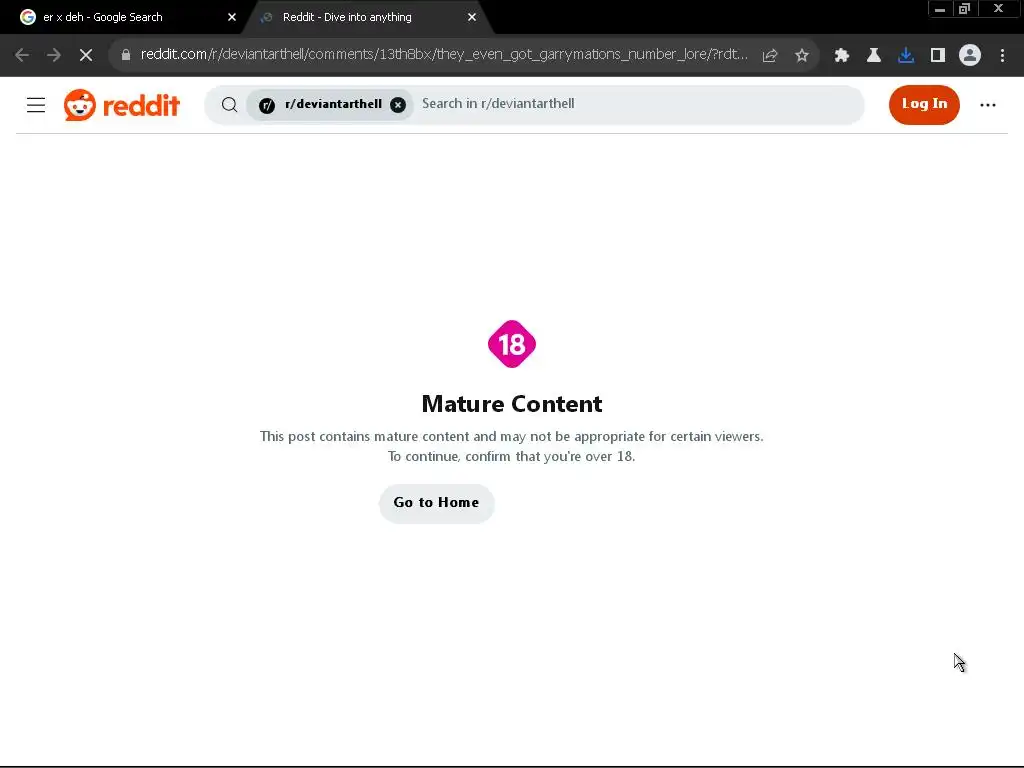Toggle the Chrome side panel
The height and width of the screenshot is (768, 1024).
click(x=938, y=56)
